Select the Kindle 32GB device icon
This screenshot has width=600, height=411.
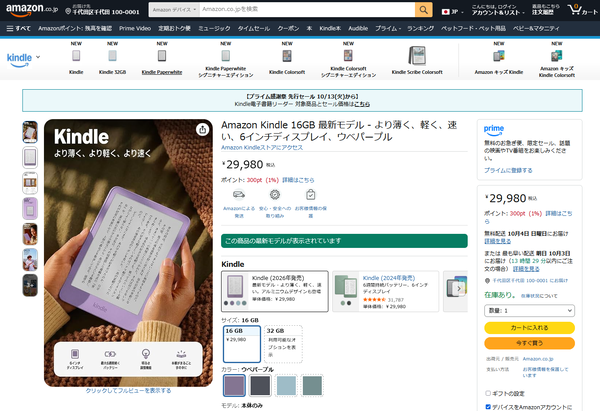tap(112, 56)
